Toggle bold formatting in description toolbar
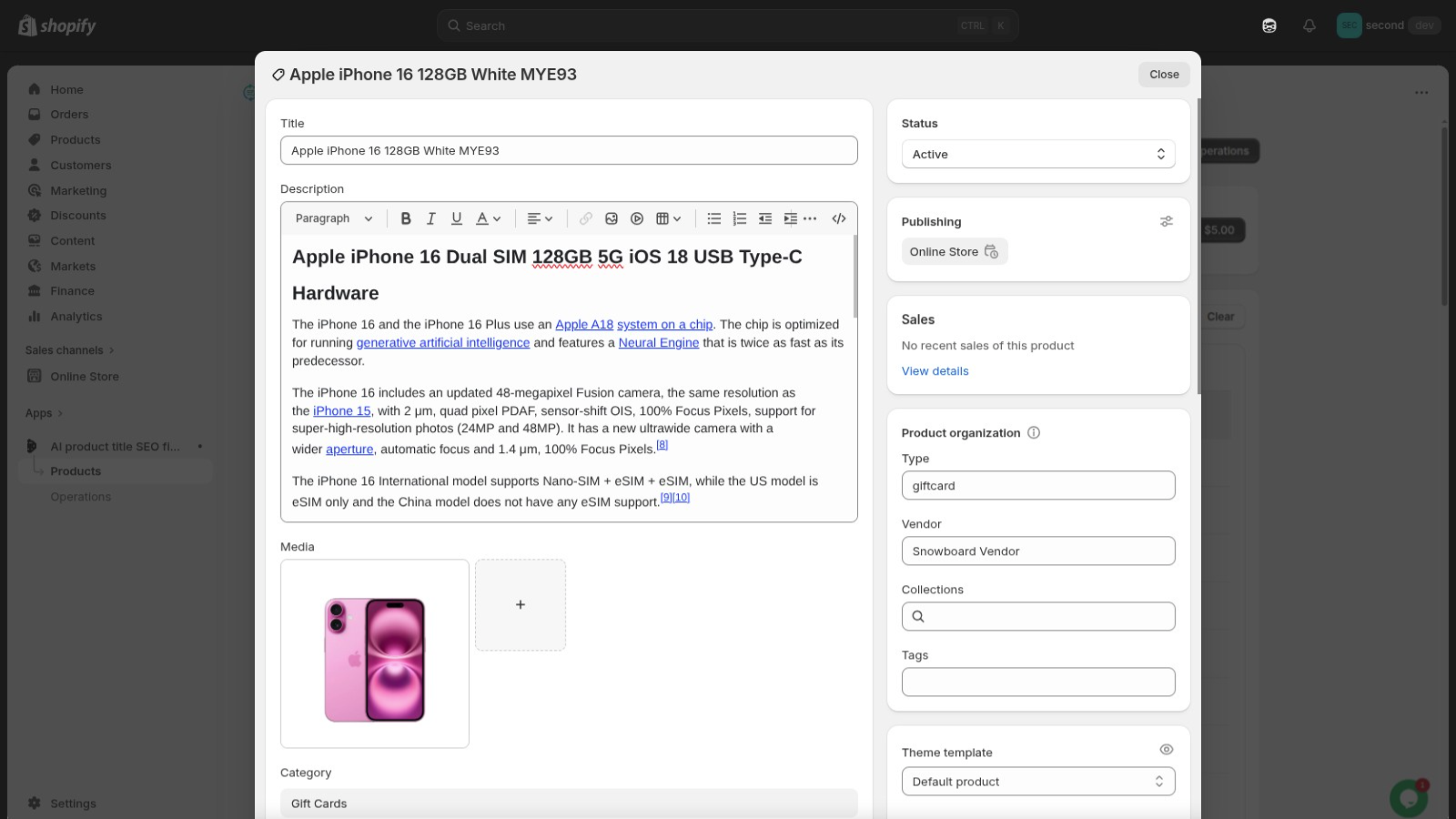 coord(406,218)
